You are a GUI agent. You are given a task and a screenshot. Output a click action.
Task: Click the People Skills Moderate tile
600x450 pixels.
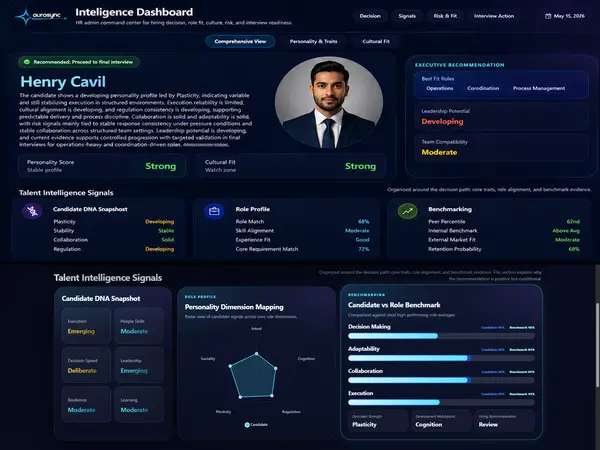(139, 326)
